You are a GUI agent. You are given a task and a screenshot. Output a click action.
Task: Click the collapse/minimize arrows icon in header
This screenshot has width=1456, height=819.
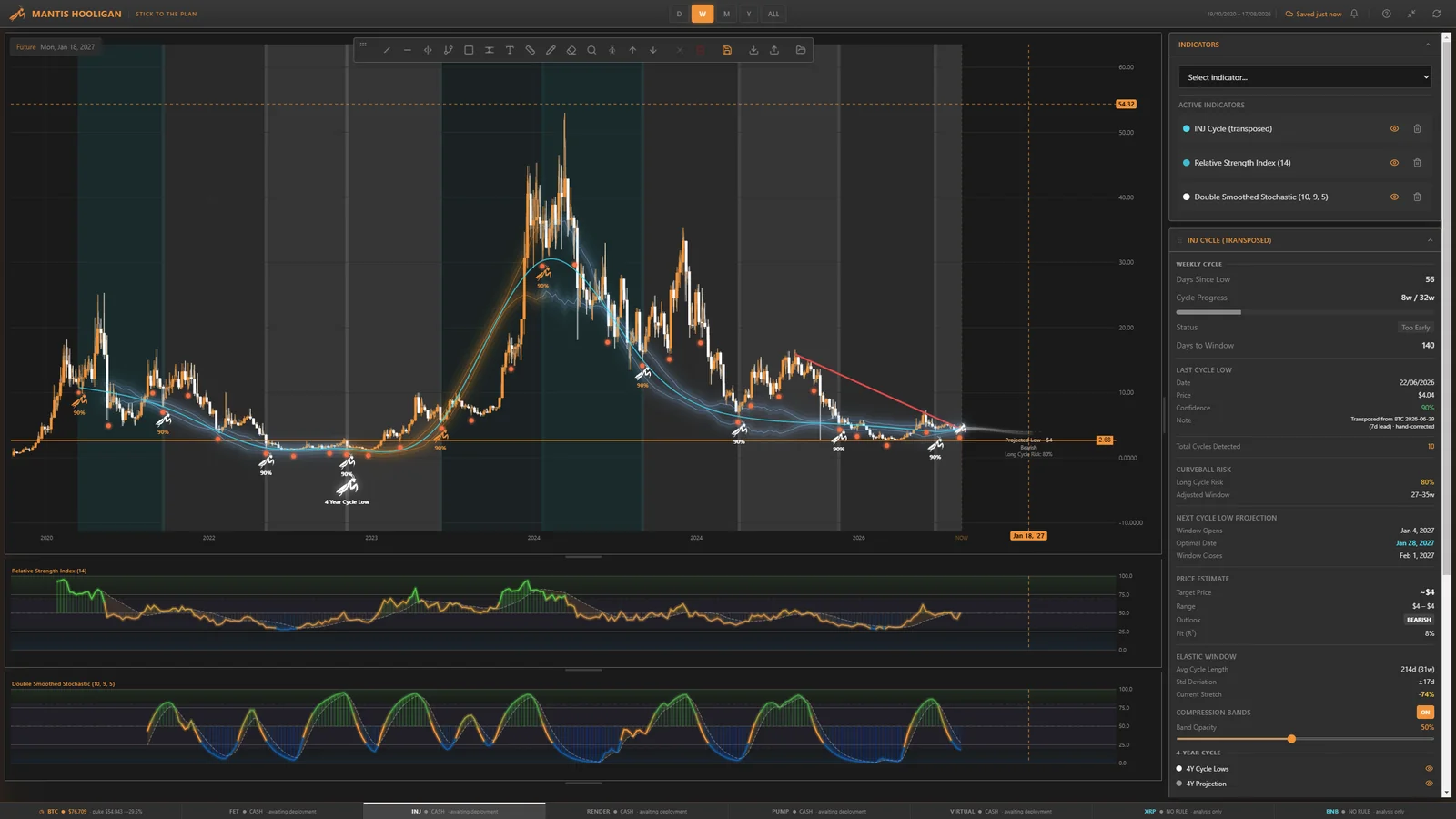(1411, 14)
